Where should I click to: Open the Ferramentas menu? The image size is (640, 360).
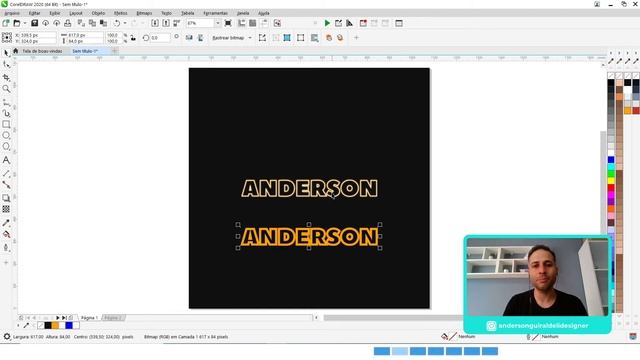216,13
